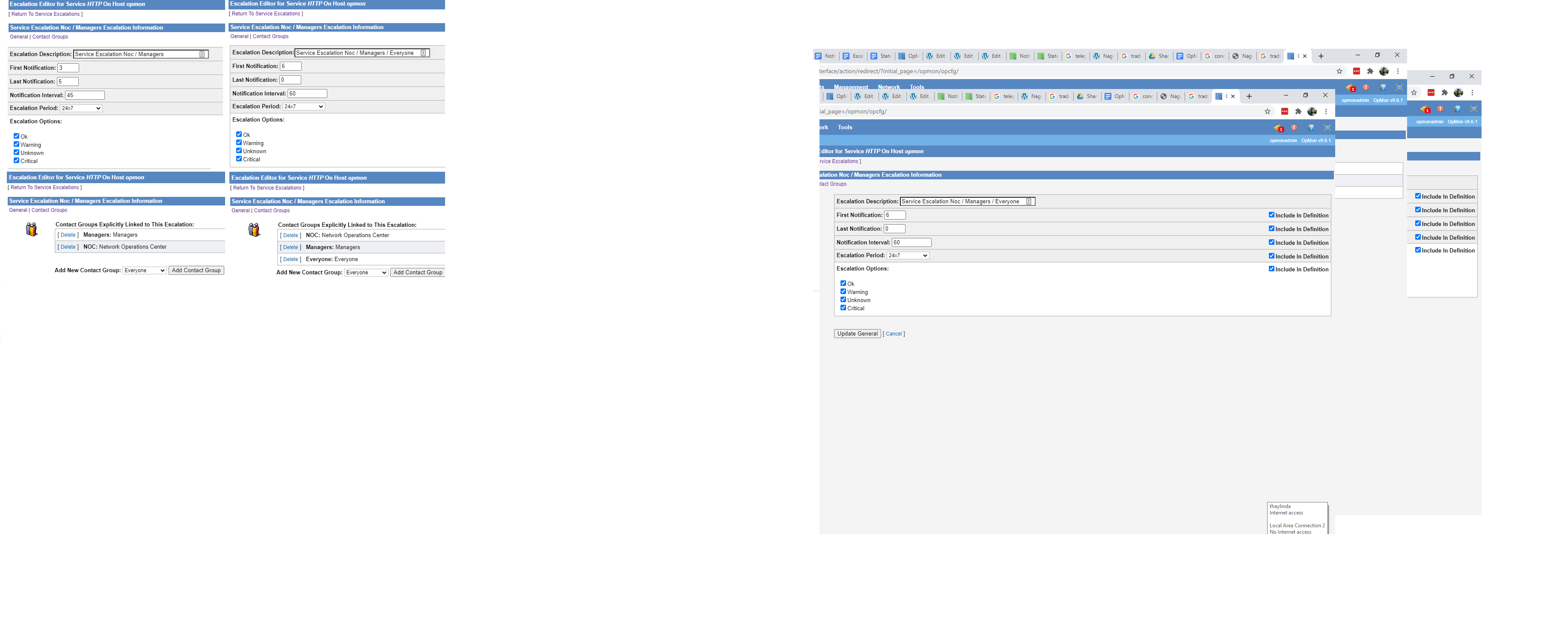Click fullscreen icon in front browser window's toolbar
1568x618 pixels.
click(x=1327, y=128)
